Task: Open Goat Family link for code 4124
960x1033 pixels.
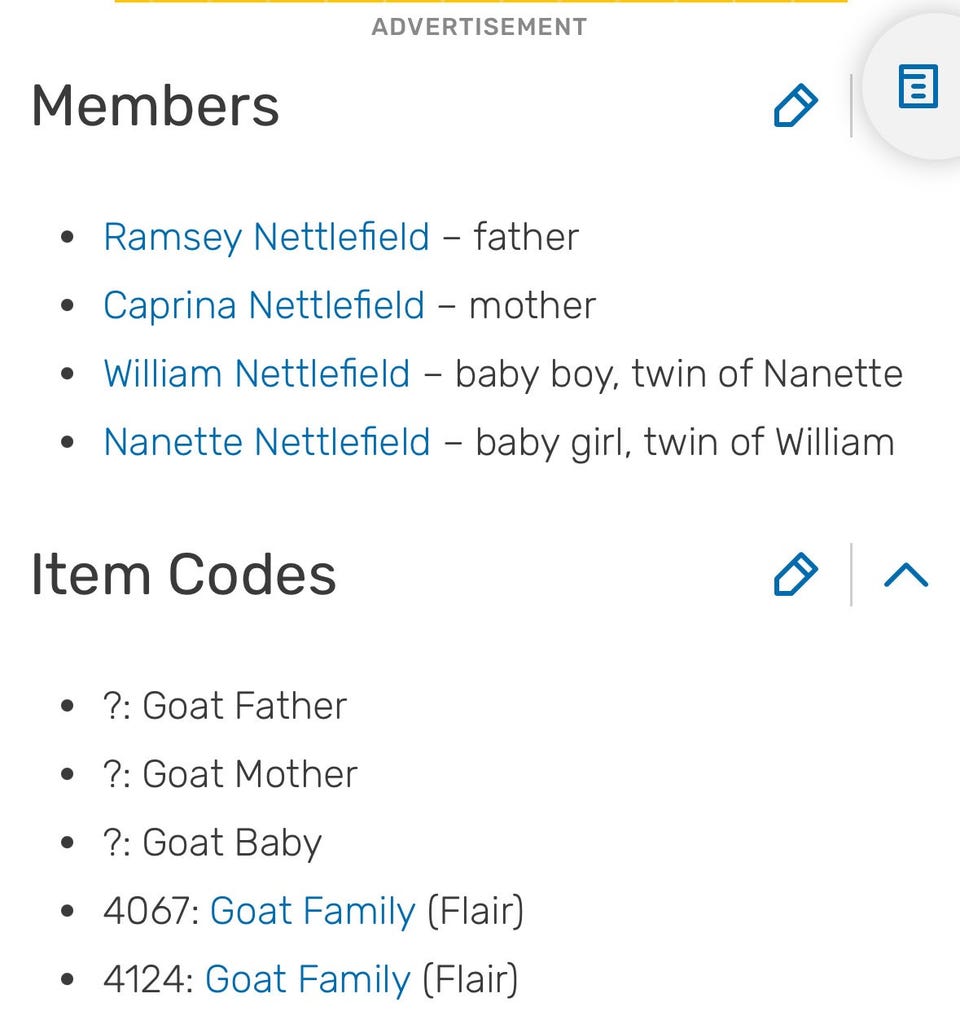Action: click(x=308, y=980)
